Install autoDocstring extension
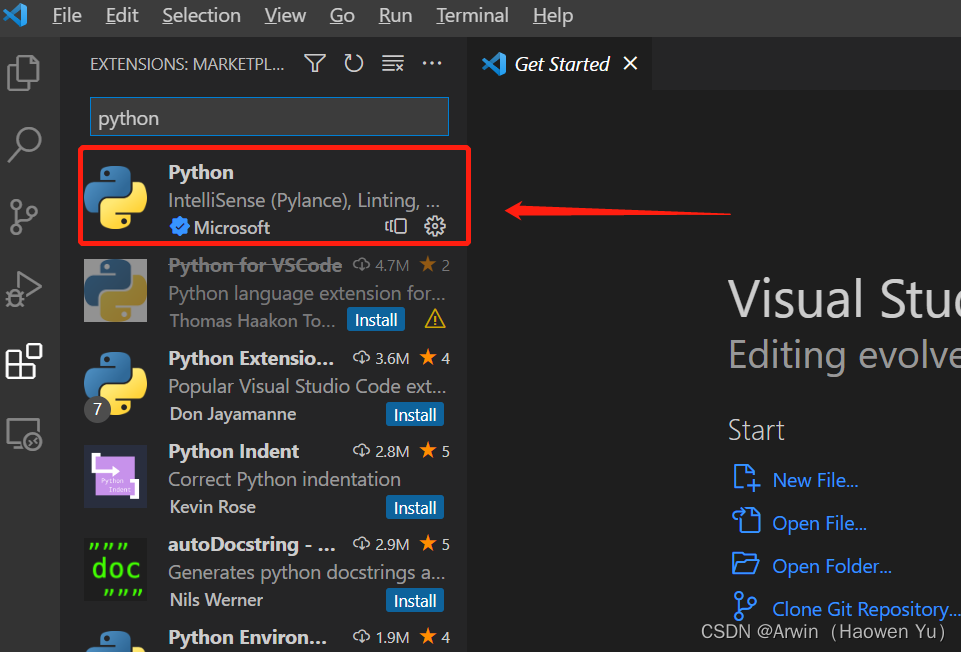Image resolution: width=961 pixels, height=652 pixels. pyautogui.click(x=415, y=601)
